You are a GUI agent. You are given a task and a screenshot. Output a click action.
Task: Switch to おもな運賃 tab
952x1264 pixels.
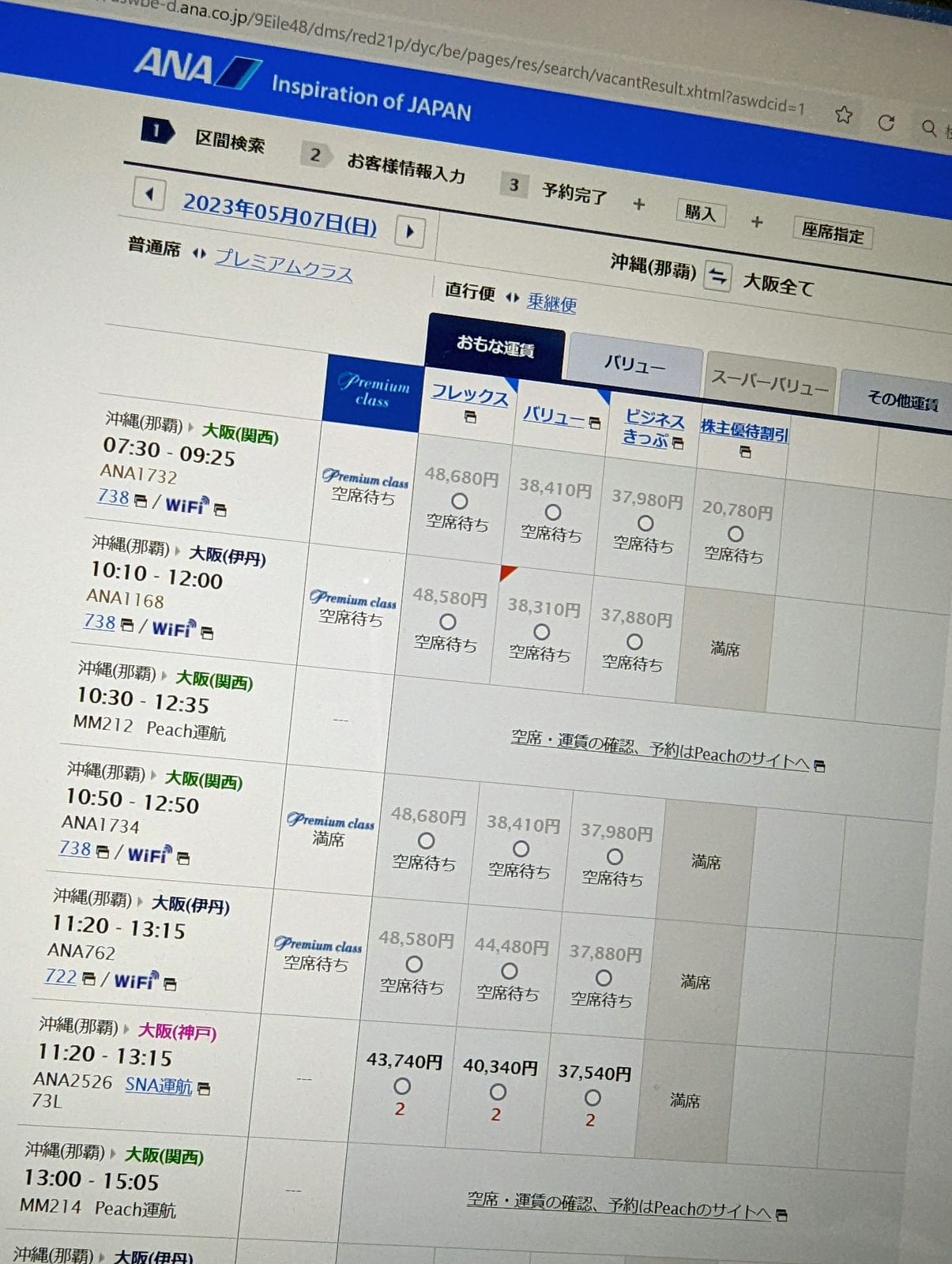tap(495, 346)
